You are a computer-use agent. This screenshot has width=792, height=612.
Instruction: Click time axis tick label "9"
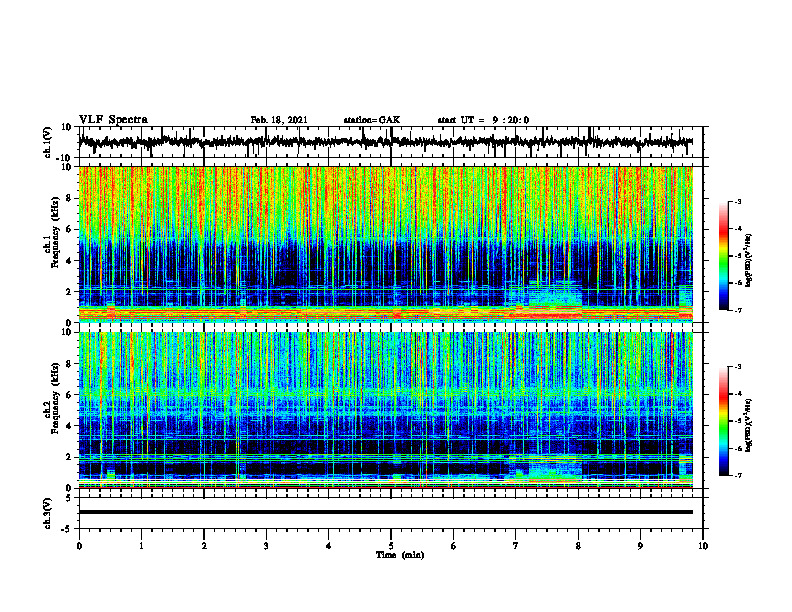point(640,546)
